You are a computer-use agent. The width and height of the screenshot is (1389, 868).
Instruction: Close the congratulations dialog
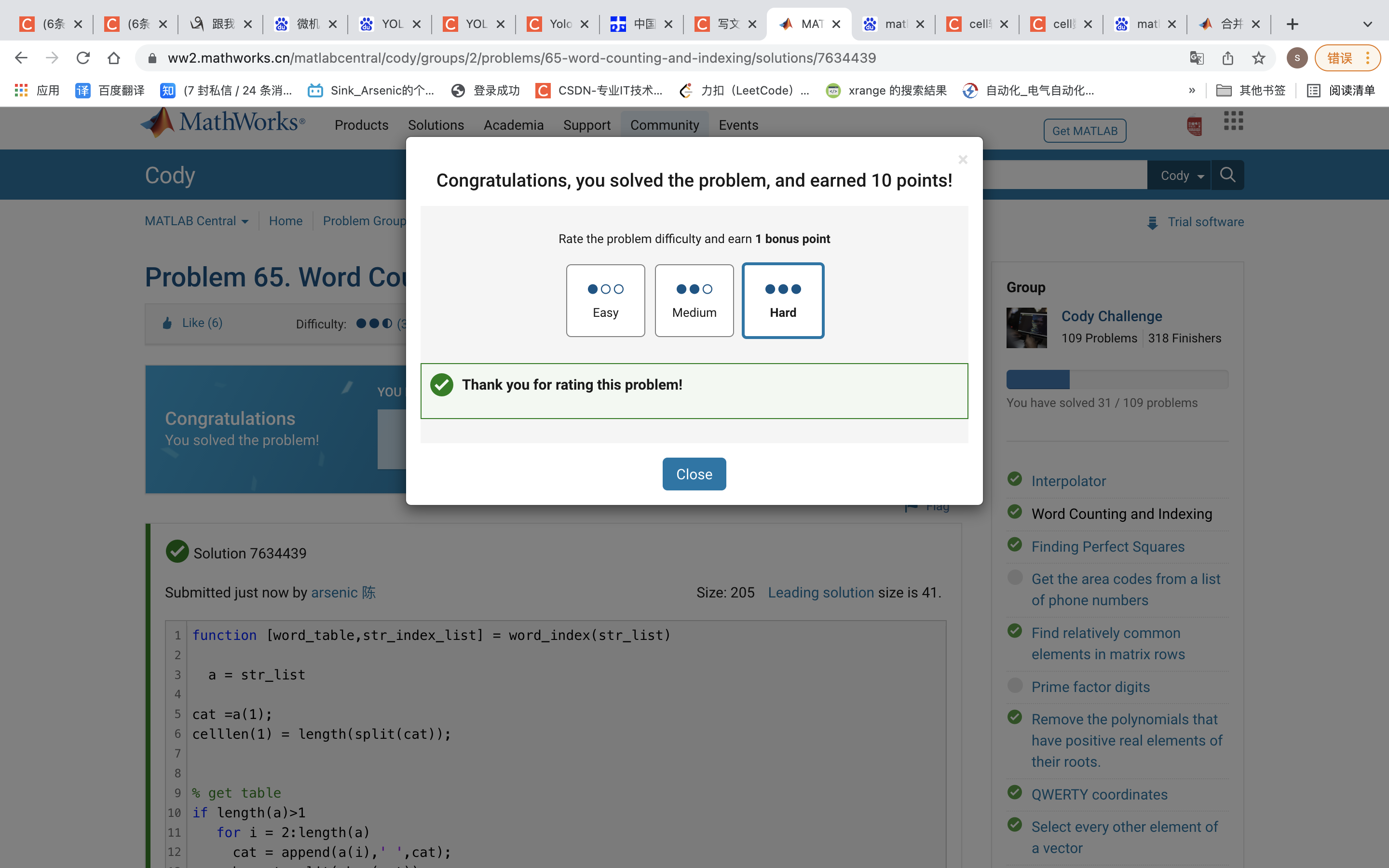pyautogui.click(x=694, y=474)
